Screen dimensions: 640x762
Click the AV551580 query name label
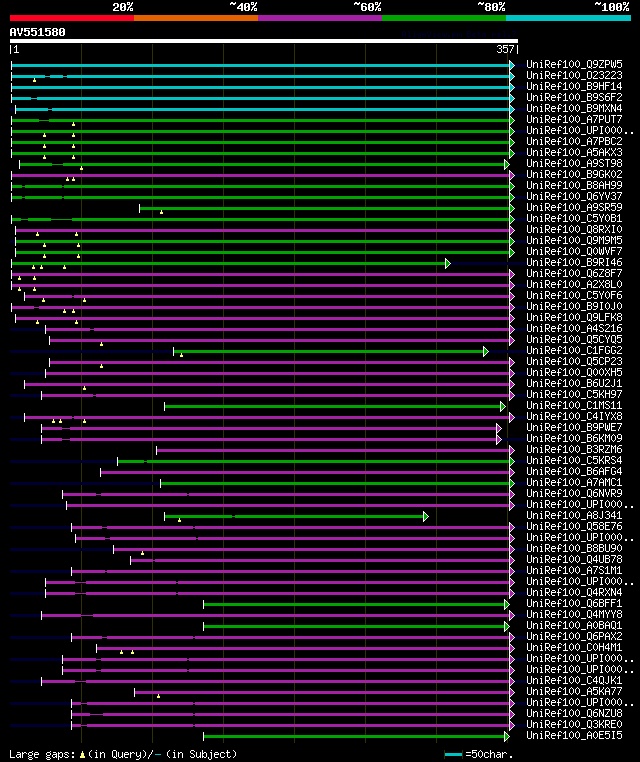37,32
